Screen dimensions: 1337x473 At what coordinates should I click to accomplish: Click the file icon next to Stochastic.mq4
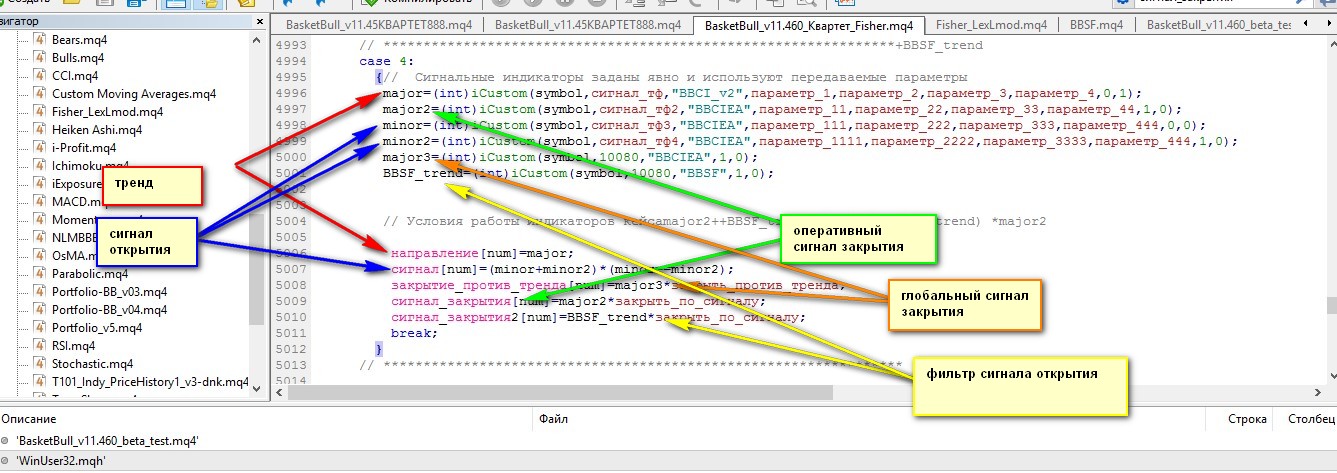(40, 363)
